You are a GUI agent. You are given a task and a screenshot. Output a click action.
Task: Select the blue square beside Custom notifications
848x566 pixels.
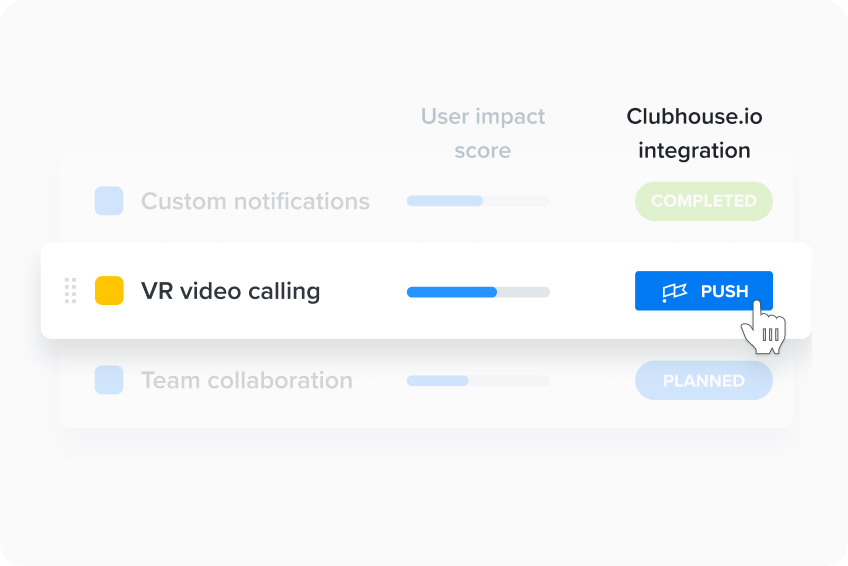coord(109,201)
